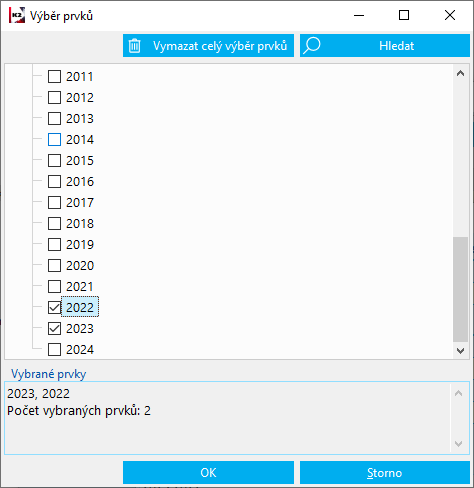Image resolution: width=474 pixels, height=488 pixels.
Task: Click the trash can icon
Action: click(x=135, y=46)
